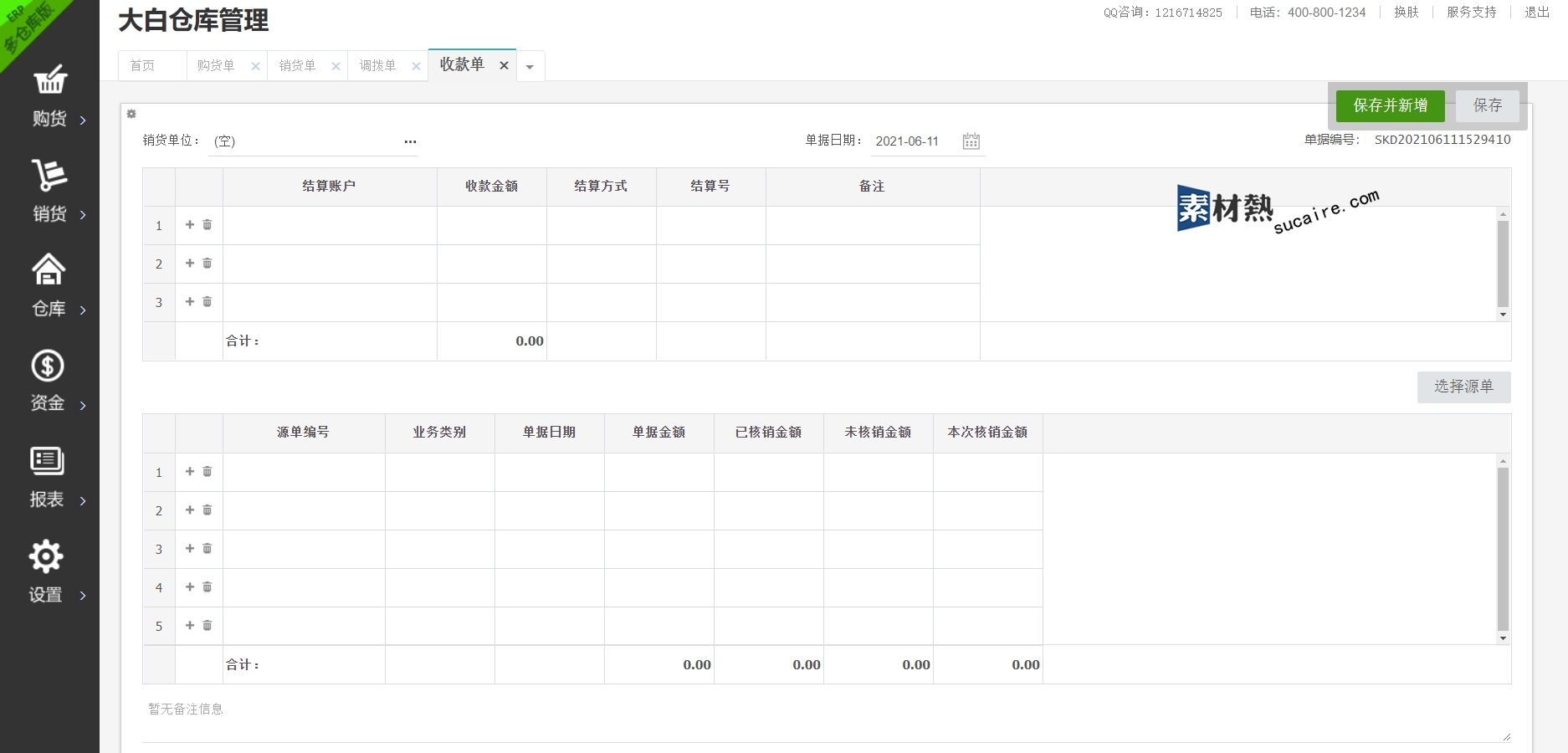Close the 收款单 tab
Screen dimensions: 1568x753
pyautogui.click(x=504, y=65)
